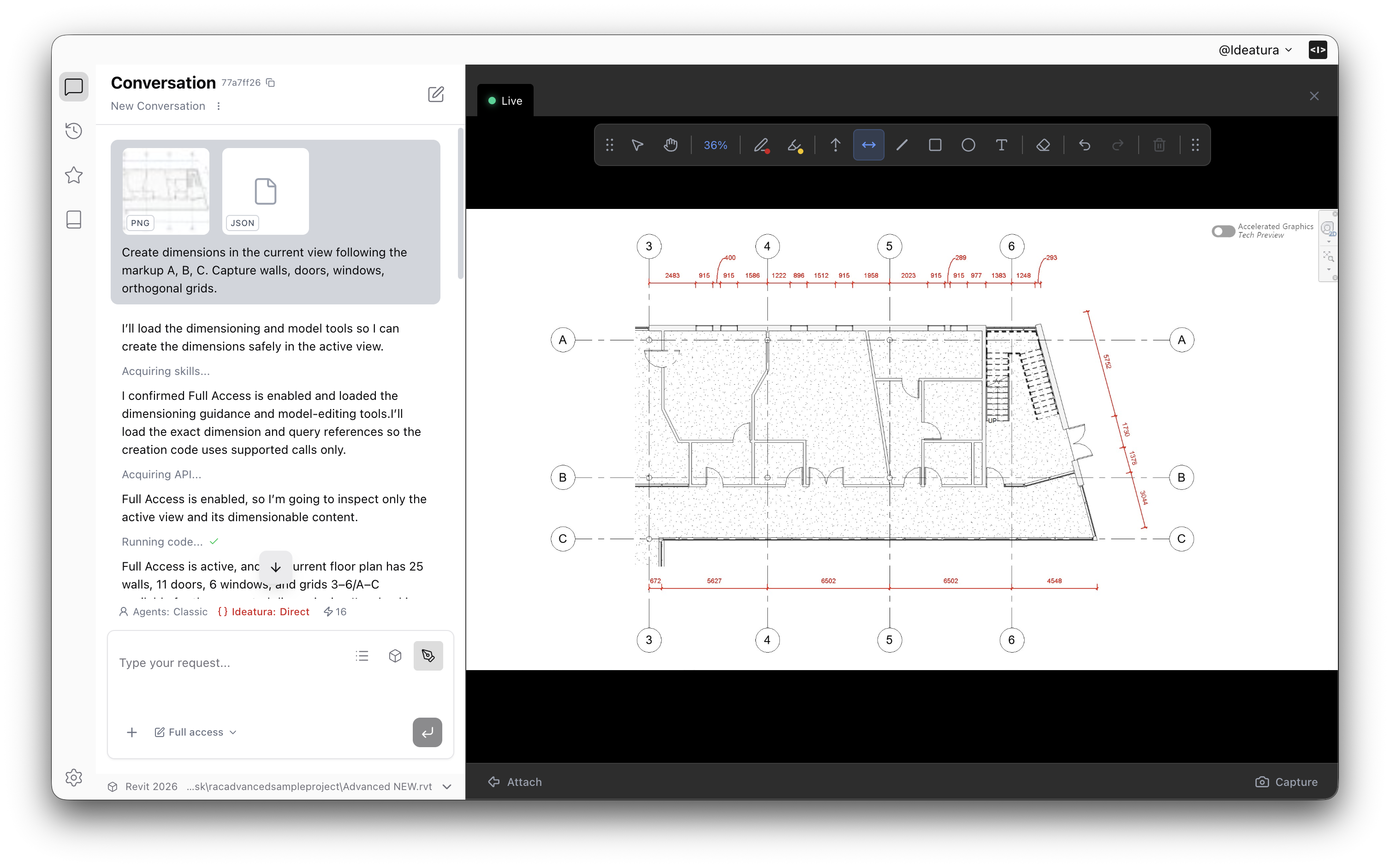Open settings gear in sidebar
The width and height of the screenshot is (1390, 868).
point(73,777)
